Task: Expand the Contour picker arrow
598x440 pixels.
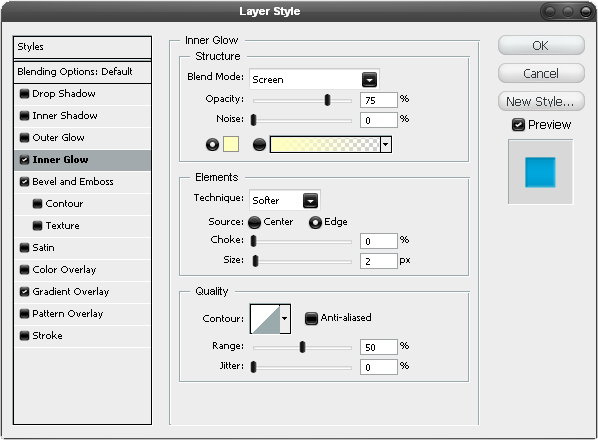Action: click(285, 319)
